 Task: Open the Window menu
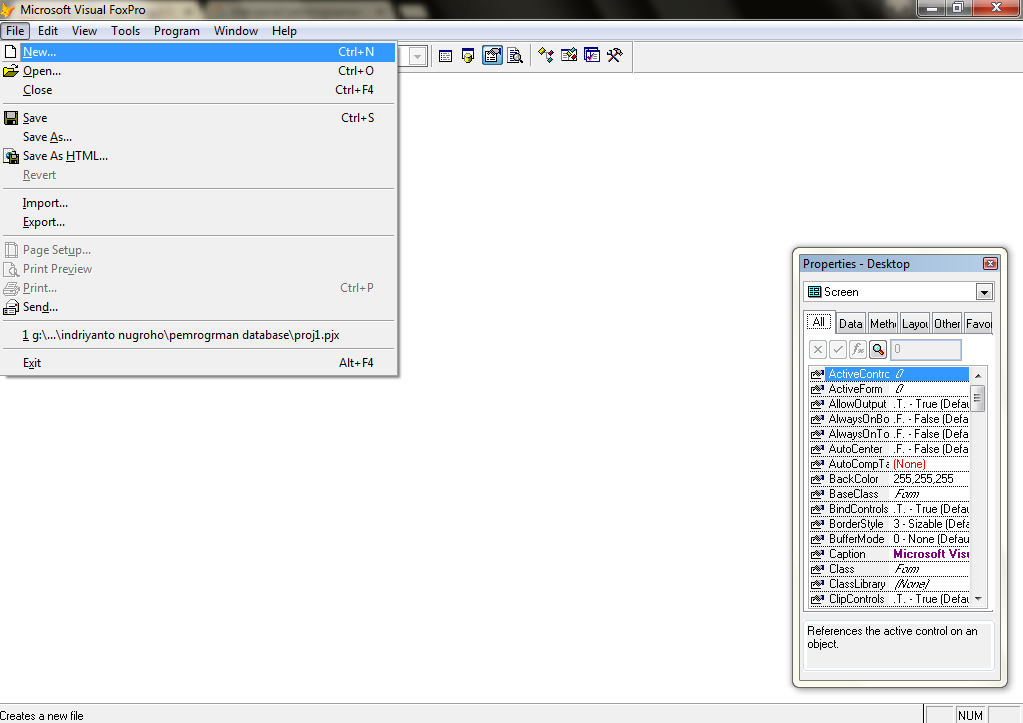(x=236, y=31)
